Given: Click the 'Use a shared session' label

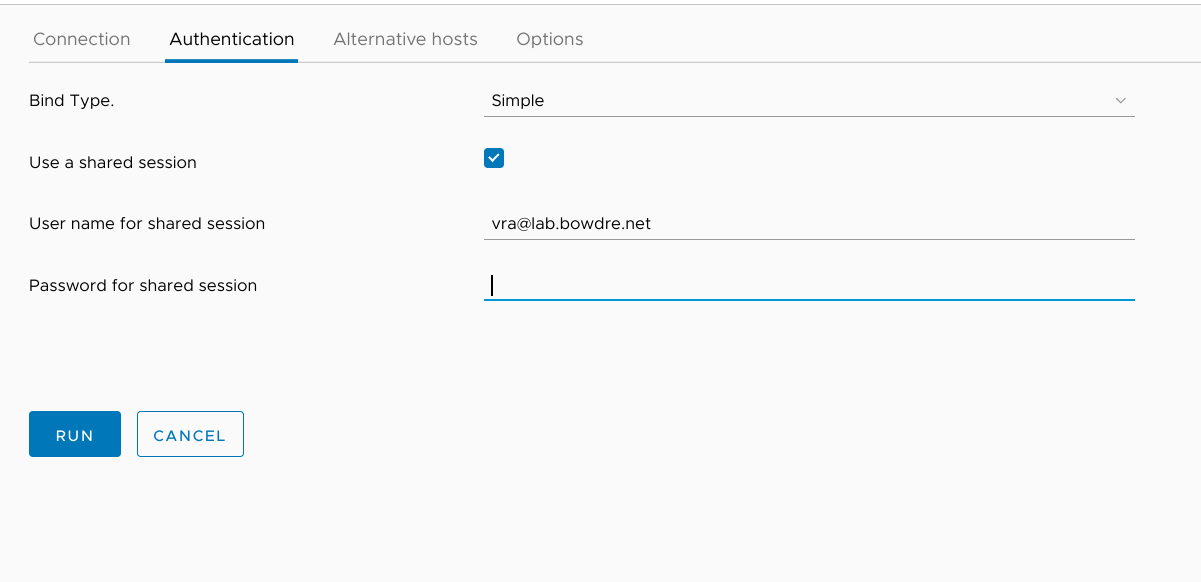Looking at the screenshot, I should 113,162.
